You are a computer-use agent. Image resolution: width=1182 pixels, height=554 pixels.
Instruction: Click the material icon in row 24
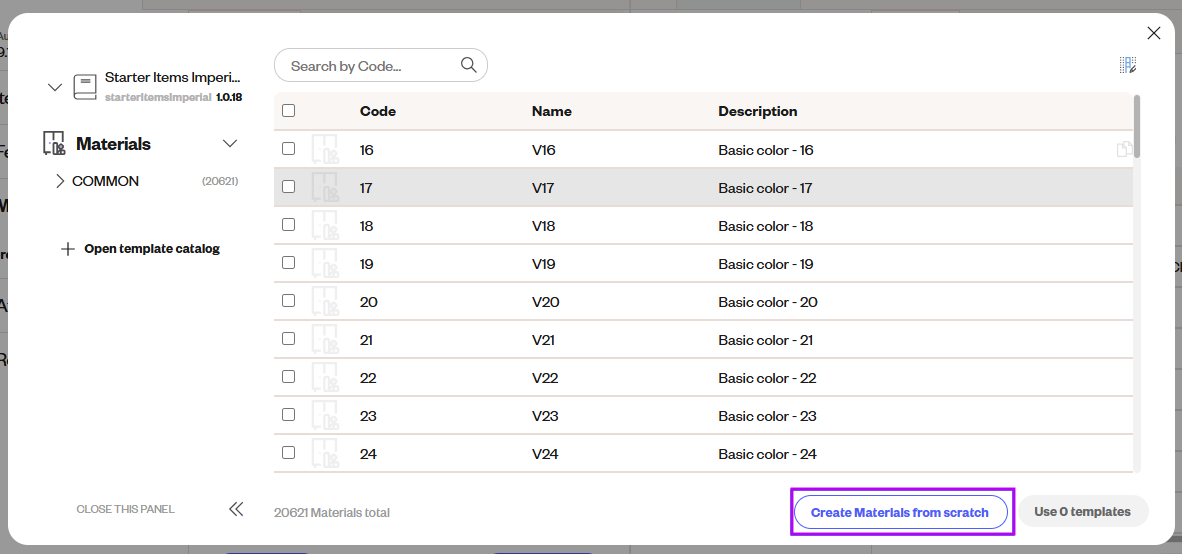pyautogui.click(x=325, y=453)
